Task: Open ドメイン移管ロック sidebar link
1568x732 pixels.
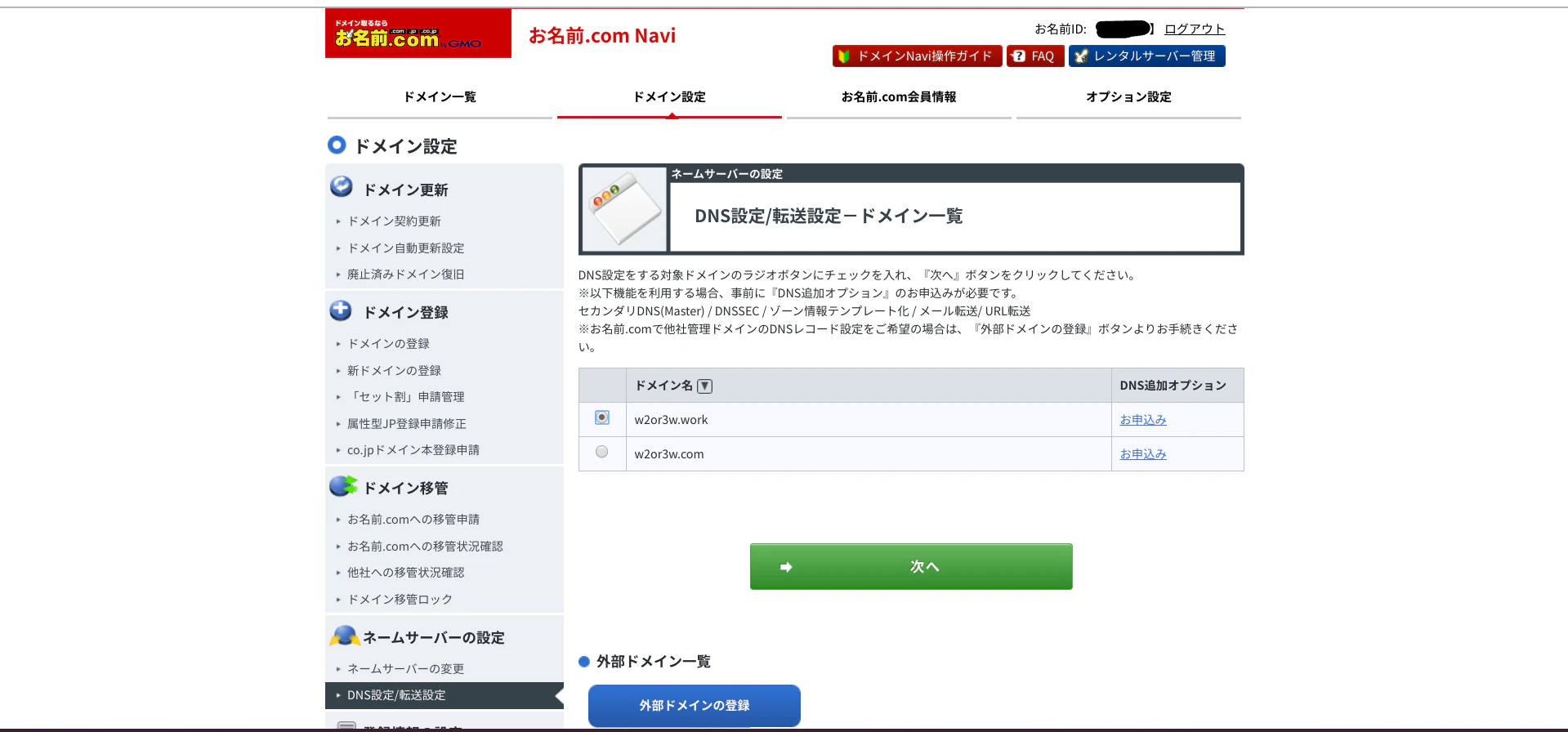Action: (x=400, y=600)
